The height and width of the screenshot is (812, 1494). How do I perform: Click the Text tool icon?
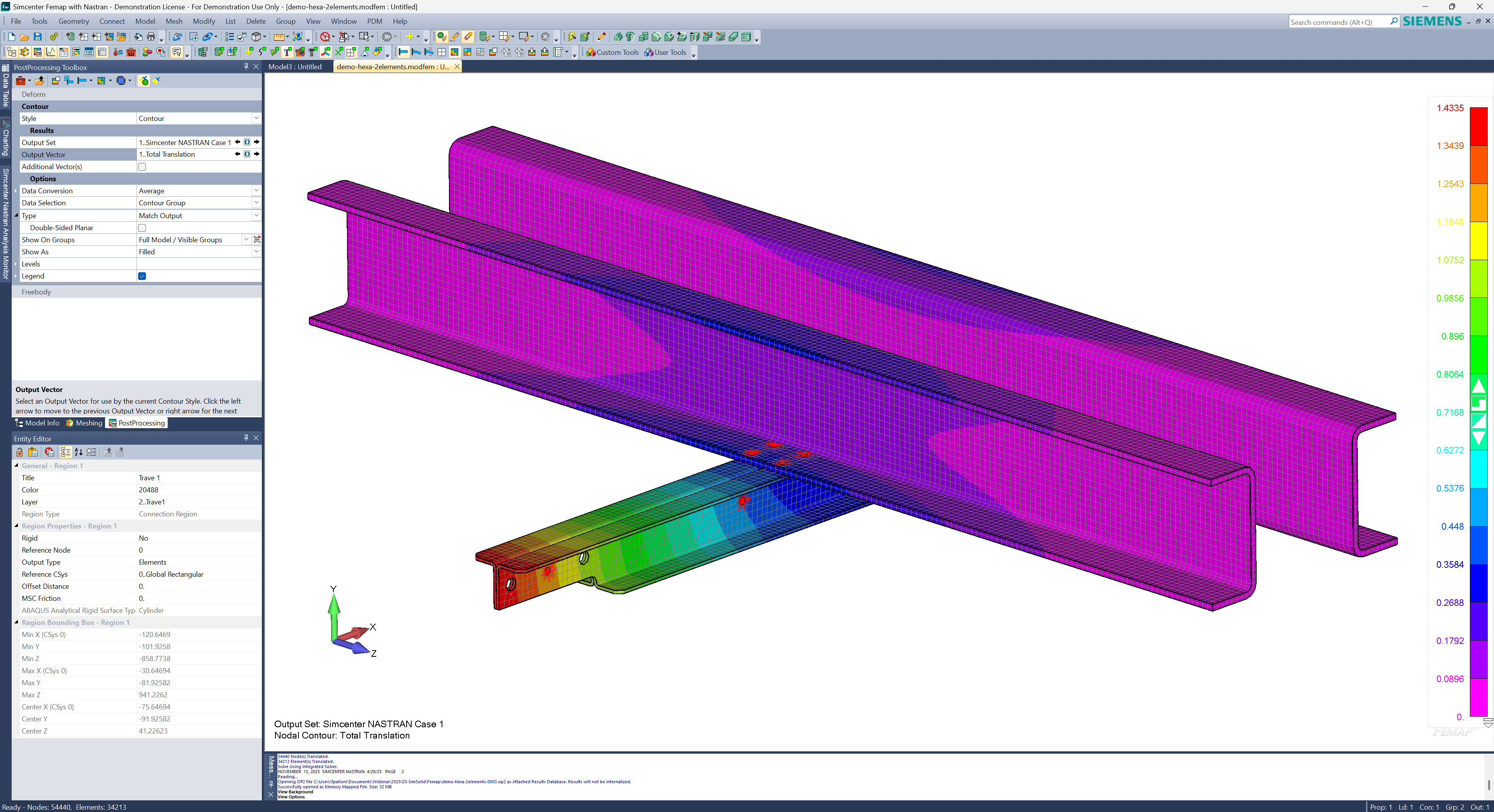tap(288, 52)
